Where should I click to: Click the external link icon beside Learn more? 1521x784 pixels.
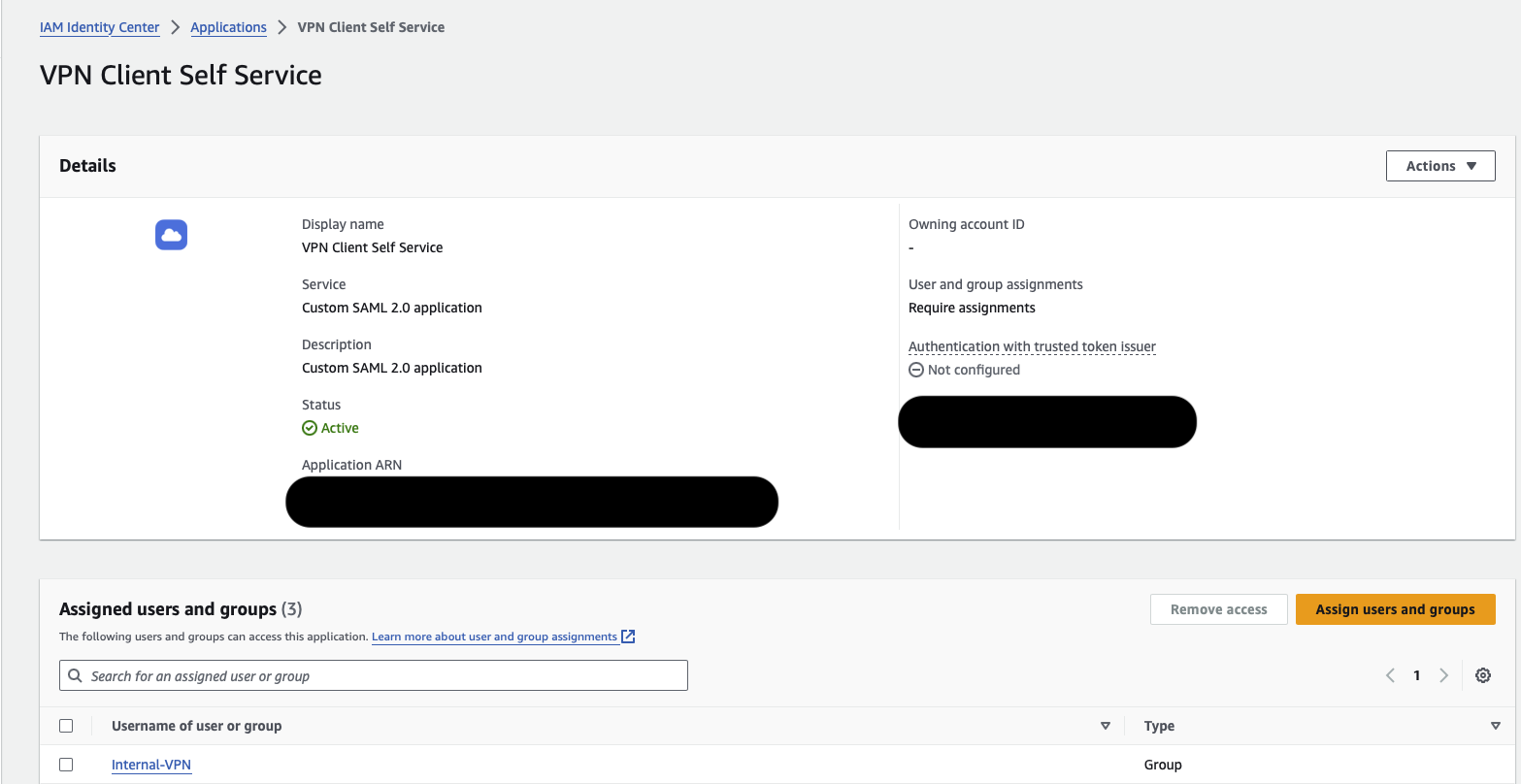(628, 637)
